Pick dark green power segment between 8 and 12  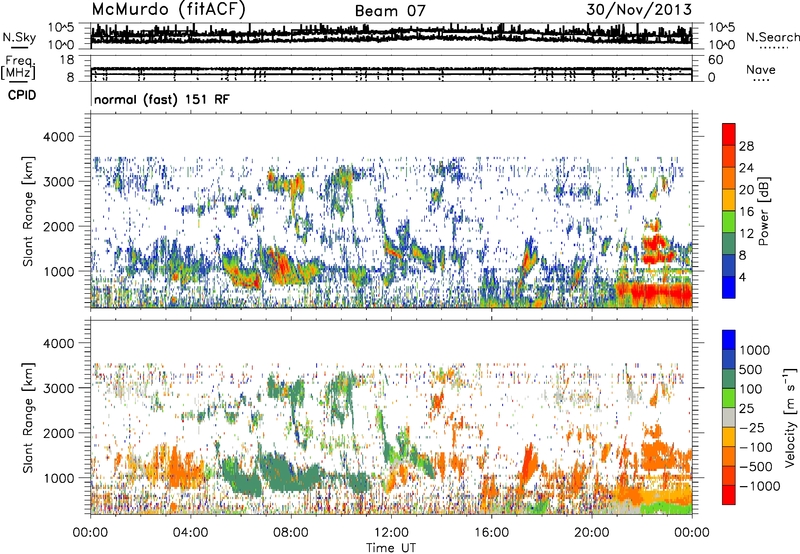pyautogui.click(x=729, y=244)
